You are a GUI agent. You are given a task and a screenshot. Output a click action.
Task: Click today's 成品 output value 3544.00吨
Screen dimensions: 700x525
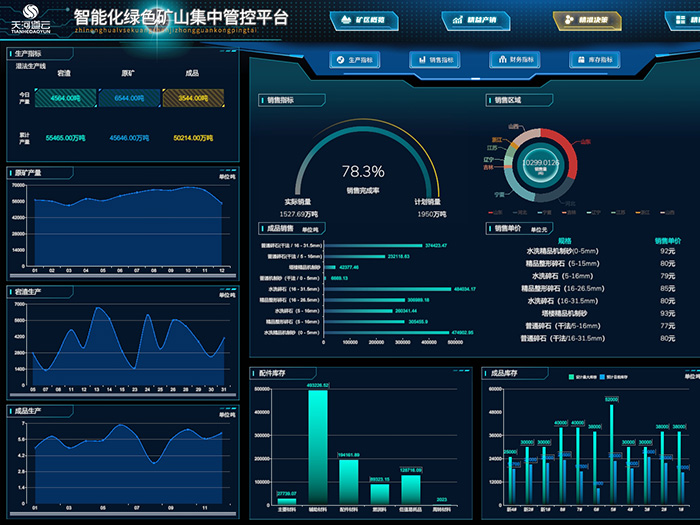click(193, 98)
